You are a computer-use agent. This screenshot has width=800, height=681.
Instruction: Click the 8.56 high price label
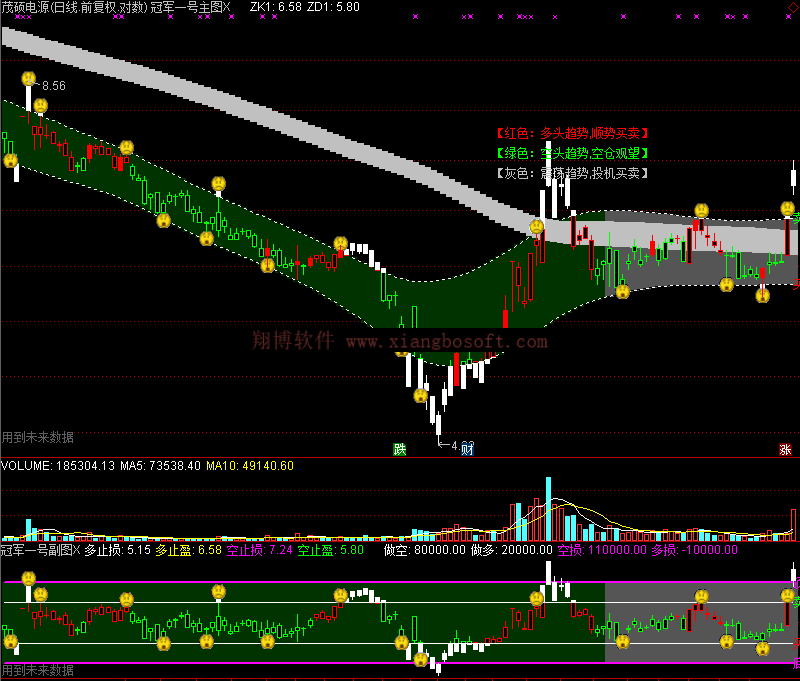click(x=54, y=86)
